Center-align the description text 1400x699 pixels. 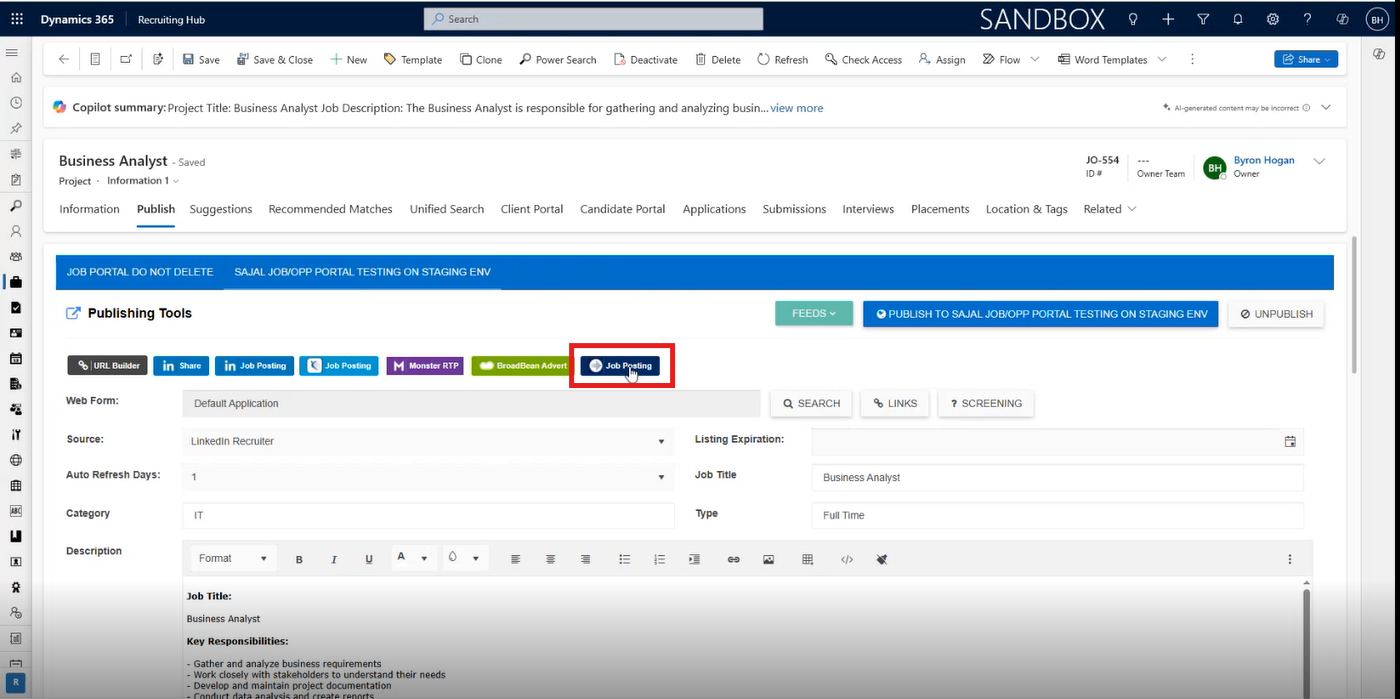(550, 559)
